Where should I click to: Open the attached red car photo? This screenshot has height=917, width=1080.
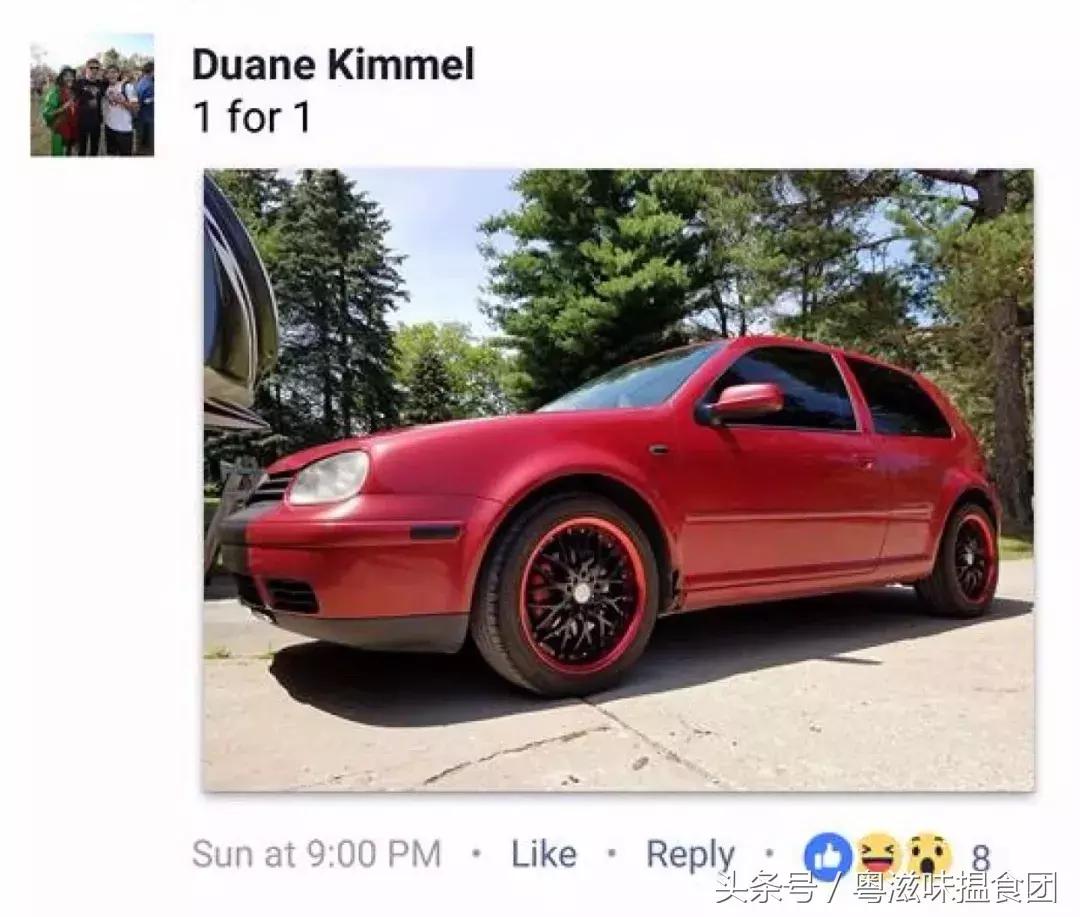pyautogui.click(x=619, y=480)
